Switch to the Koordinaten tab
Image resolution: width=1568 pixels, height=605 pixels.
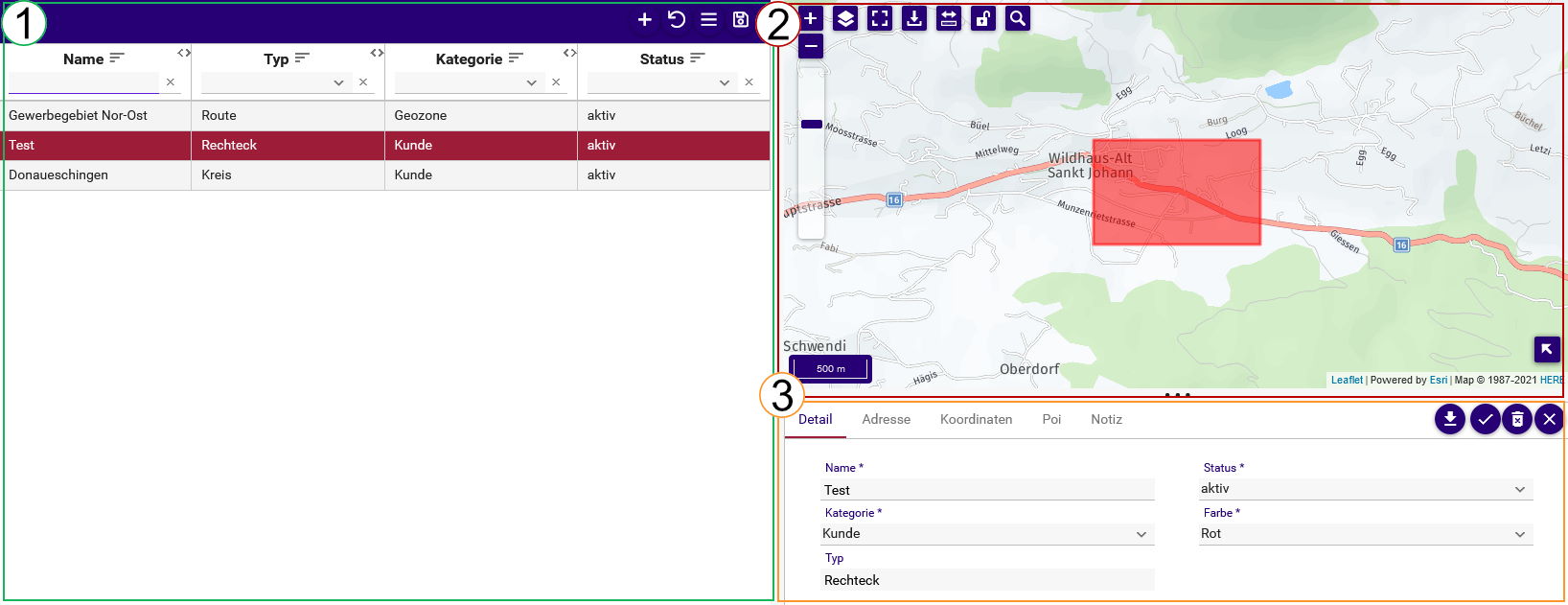point(976,419)
